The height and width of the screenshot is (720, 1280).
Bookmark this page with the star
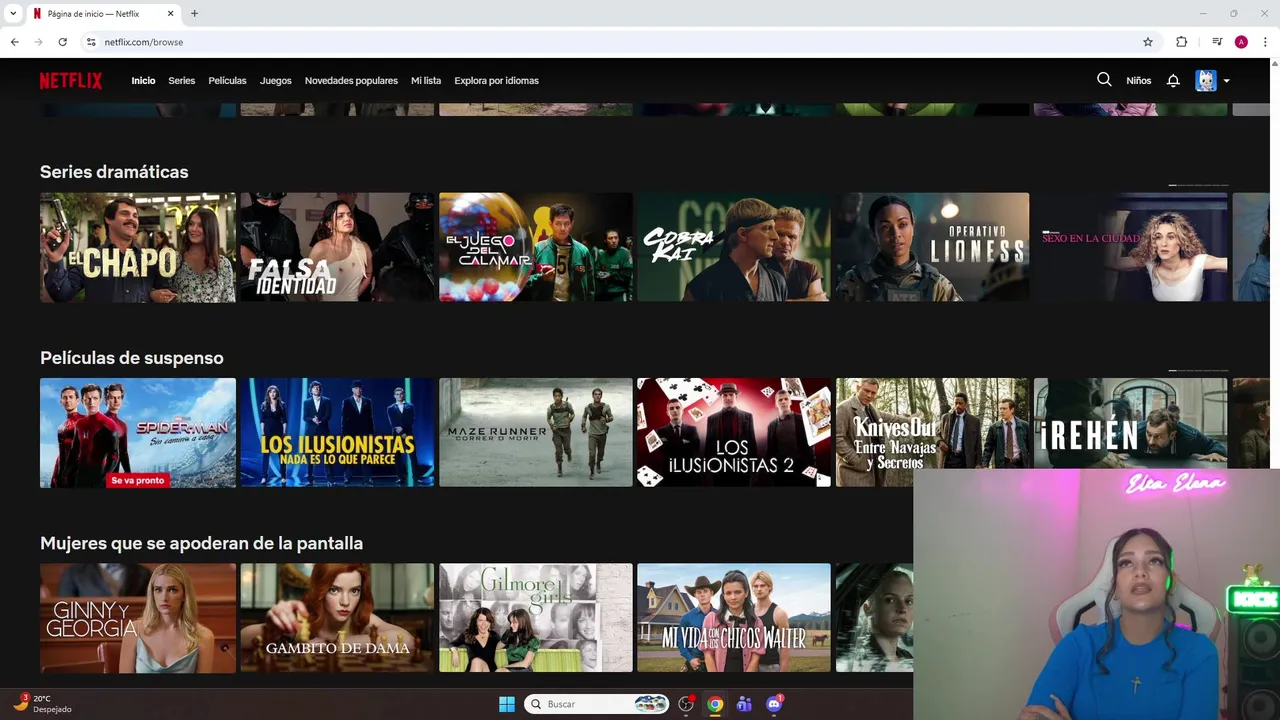click(x=1148, y=42)
